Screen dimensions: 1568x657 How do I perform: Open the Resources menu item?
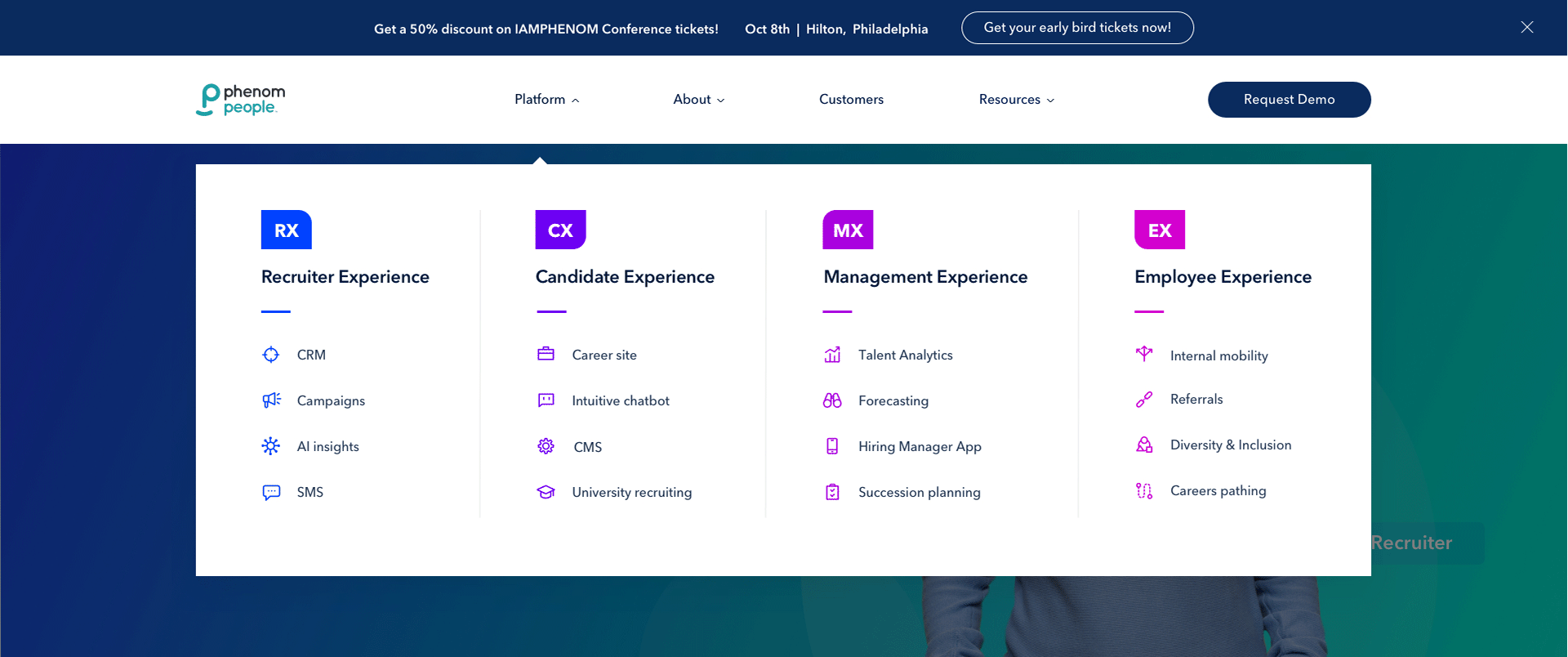[x=1009, y=99]
